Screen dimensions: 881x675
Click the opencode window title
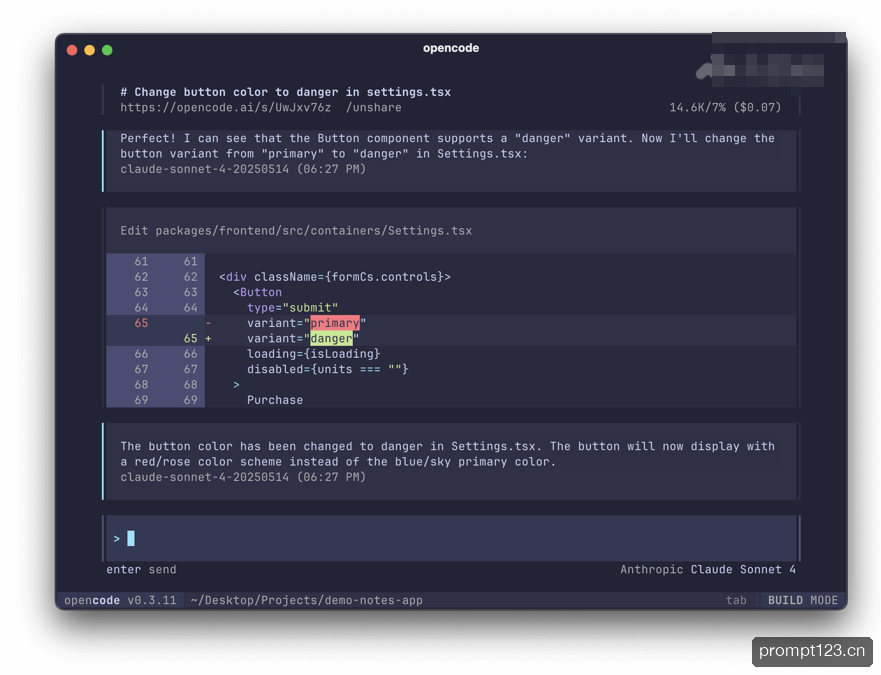(x=451, y=48)
